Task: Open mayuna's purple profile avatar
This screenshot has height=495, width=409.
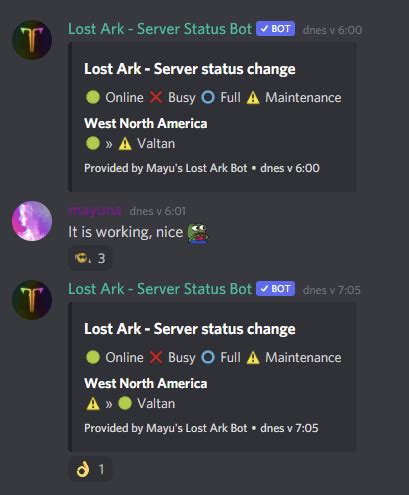Action: 32,221
